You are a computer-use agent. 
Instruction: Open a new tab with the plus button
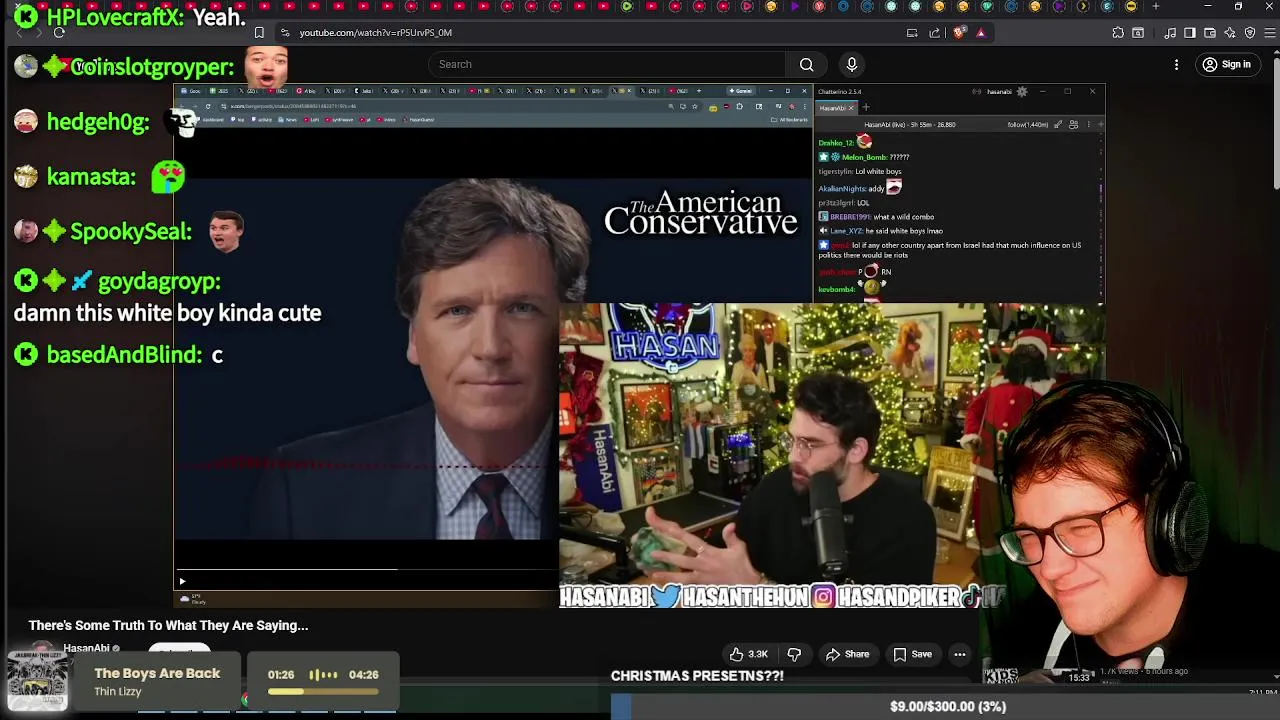pos(1155,7)
